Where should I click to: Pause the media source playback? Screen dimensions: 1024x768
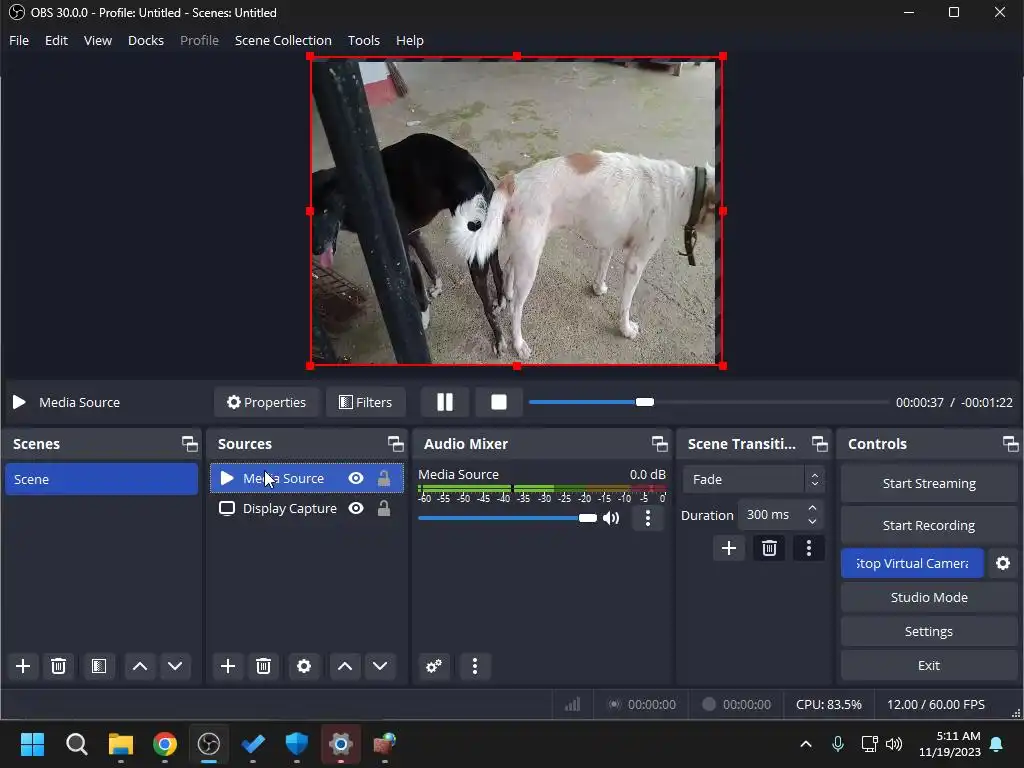click(445, 402)
